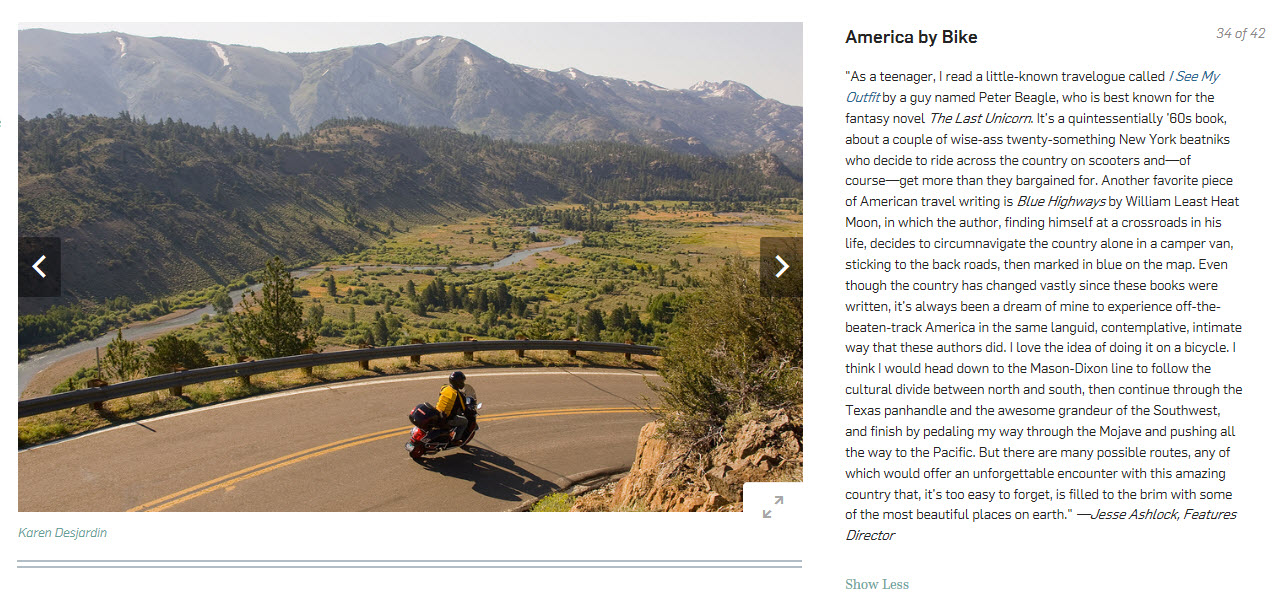1281x596 pixels.
Task: Go to the previous slide arrow
Action: 39,267
